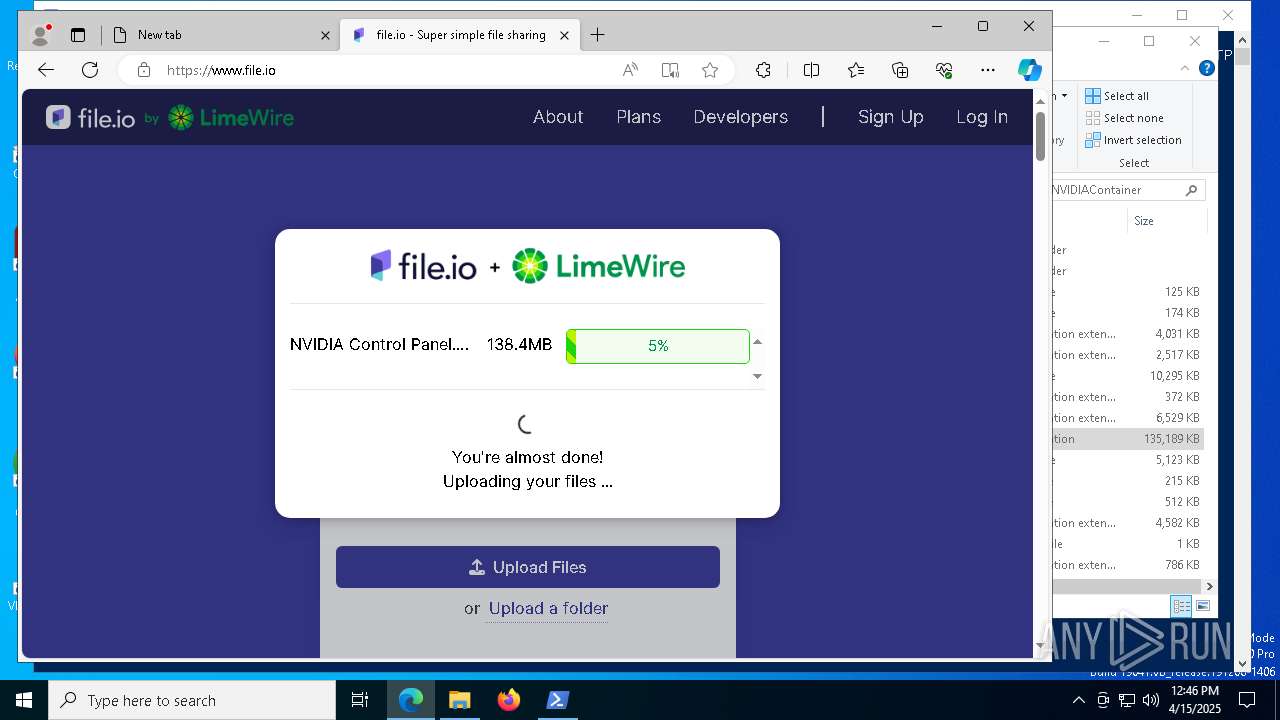This screenshot has height=720, width=1280.
Task: Click Sign Up in the site header
Action: pyautogui.click(x=891, y=117)
